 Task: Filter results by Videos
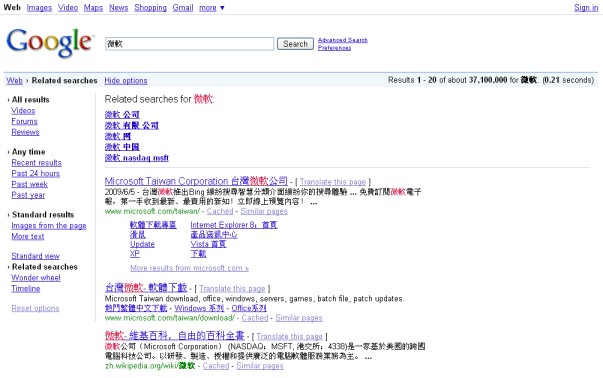[x=23, y=111]
